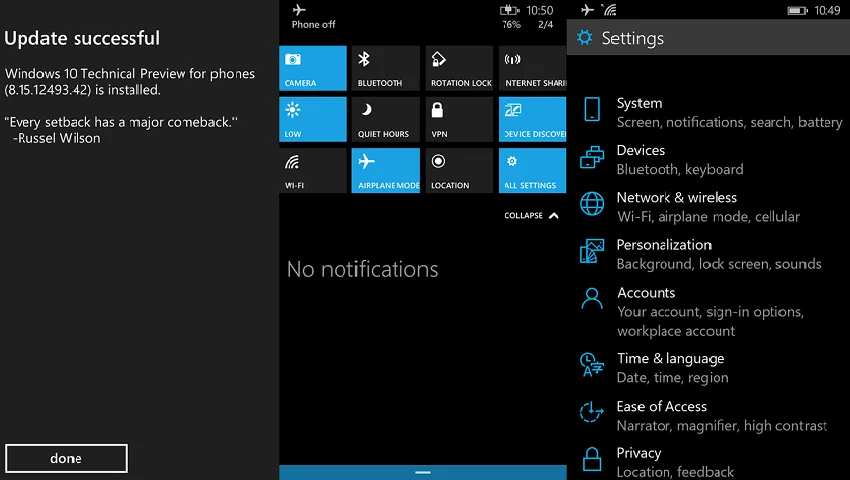Select Network & wireless settings label

pyautogui.click(x=677, y=197)
